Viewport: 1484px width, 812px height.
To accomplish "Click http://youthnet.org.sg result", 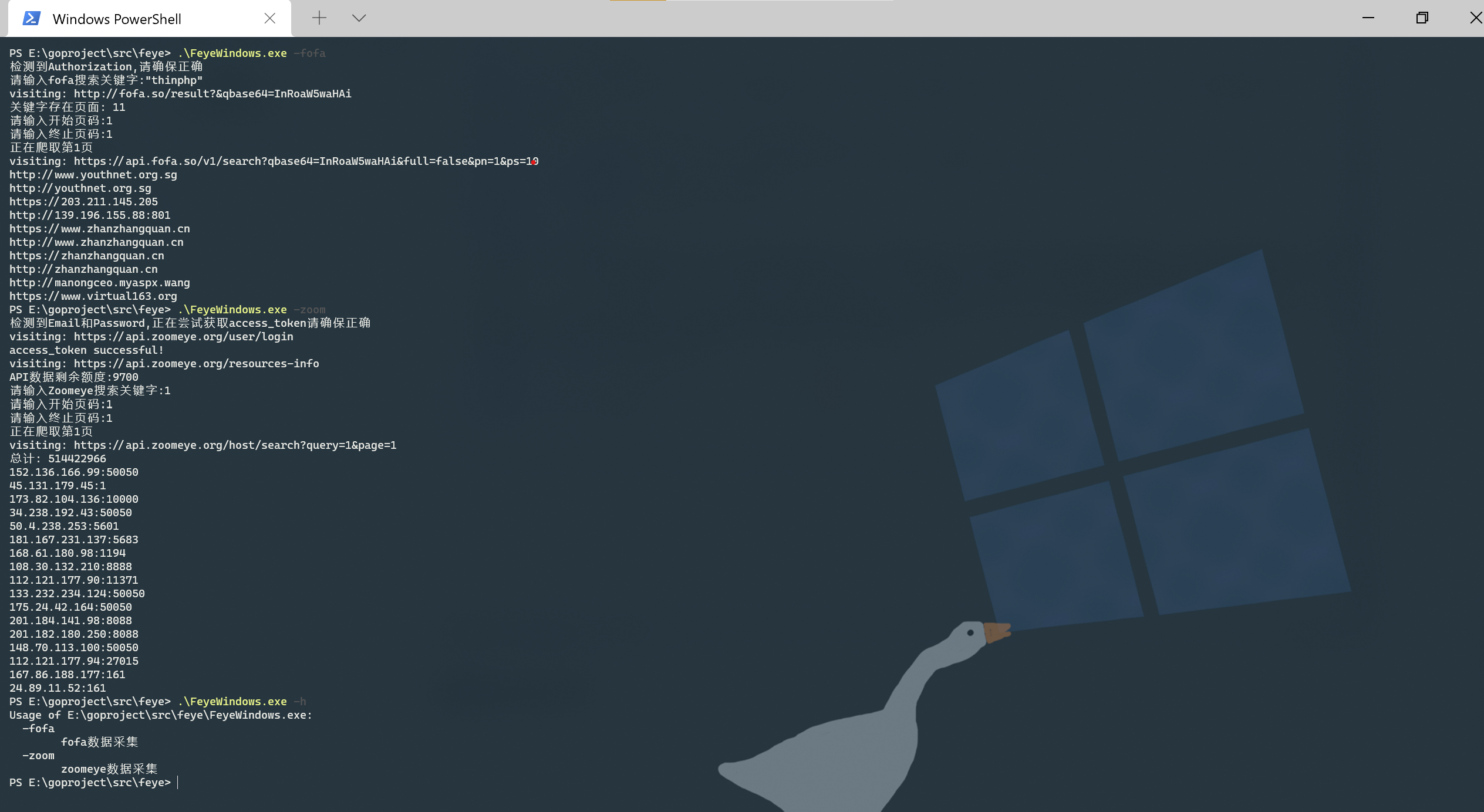I will (80, 188).
